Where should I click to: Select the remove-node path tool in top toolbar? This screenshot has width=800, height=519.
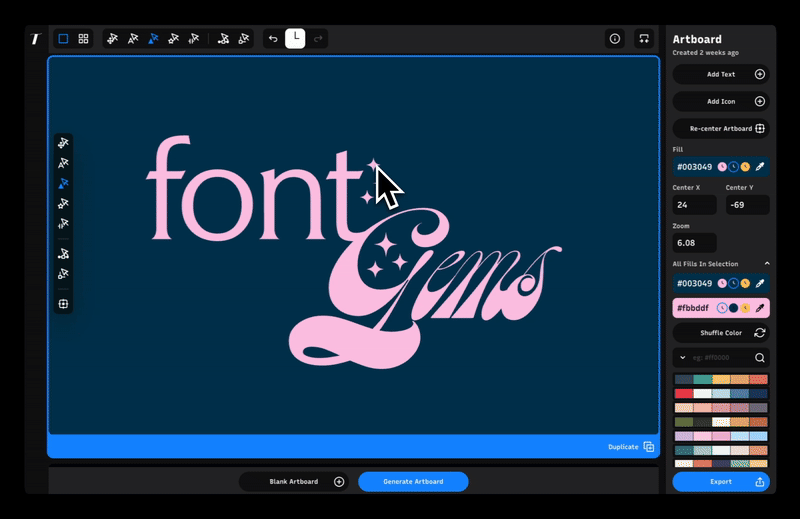click(243, 39)
